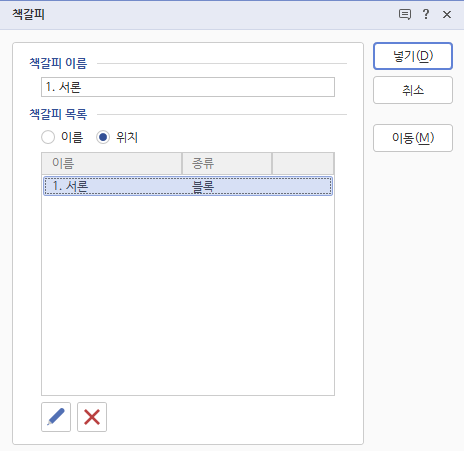Image resolution: width=464 pixels, height=451 pixels.
Task: Sort list by the 이름 column header
Action: 112,163
